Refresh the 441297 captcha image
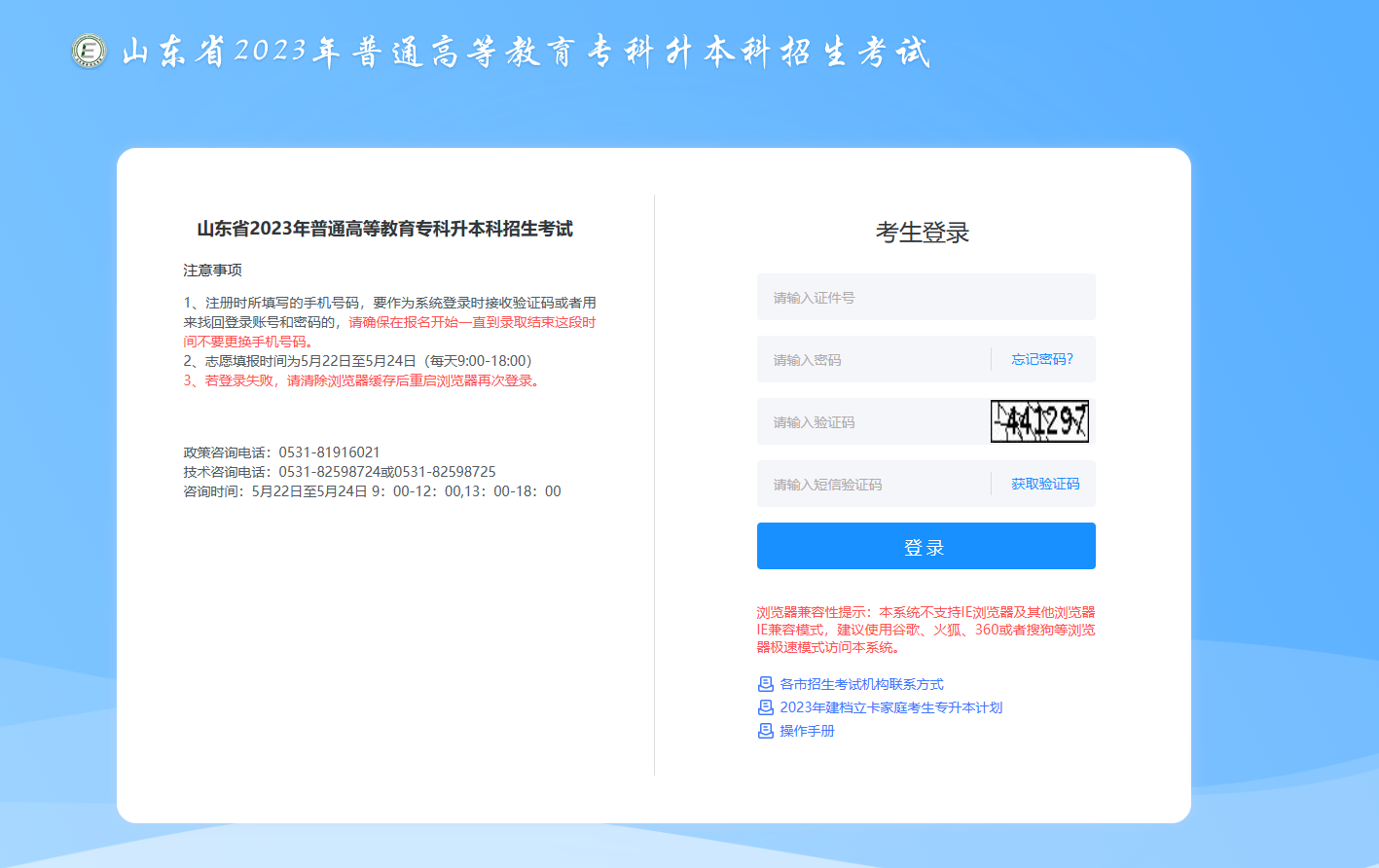 click(1039, 421)
